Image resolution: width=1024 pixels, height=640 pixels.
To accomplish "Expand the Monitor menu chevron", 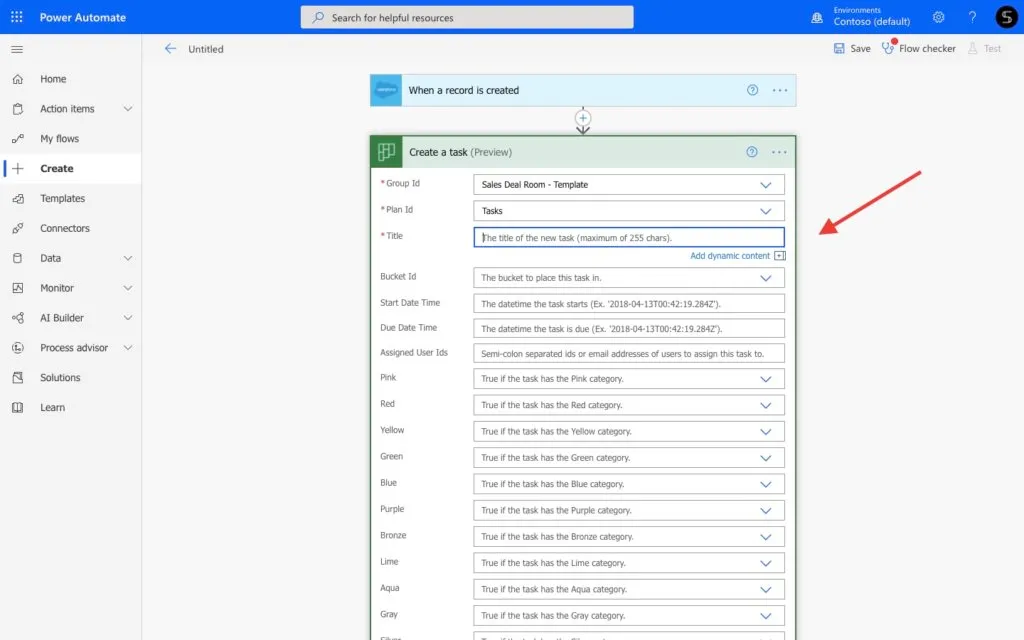I will point(128,288).
